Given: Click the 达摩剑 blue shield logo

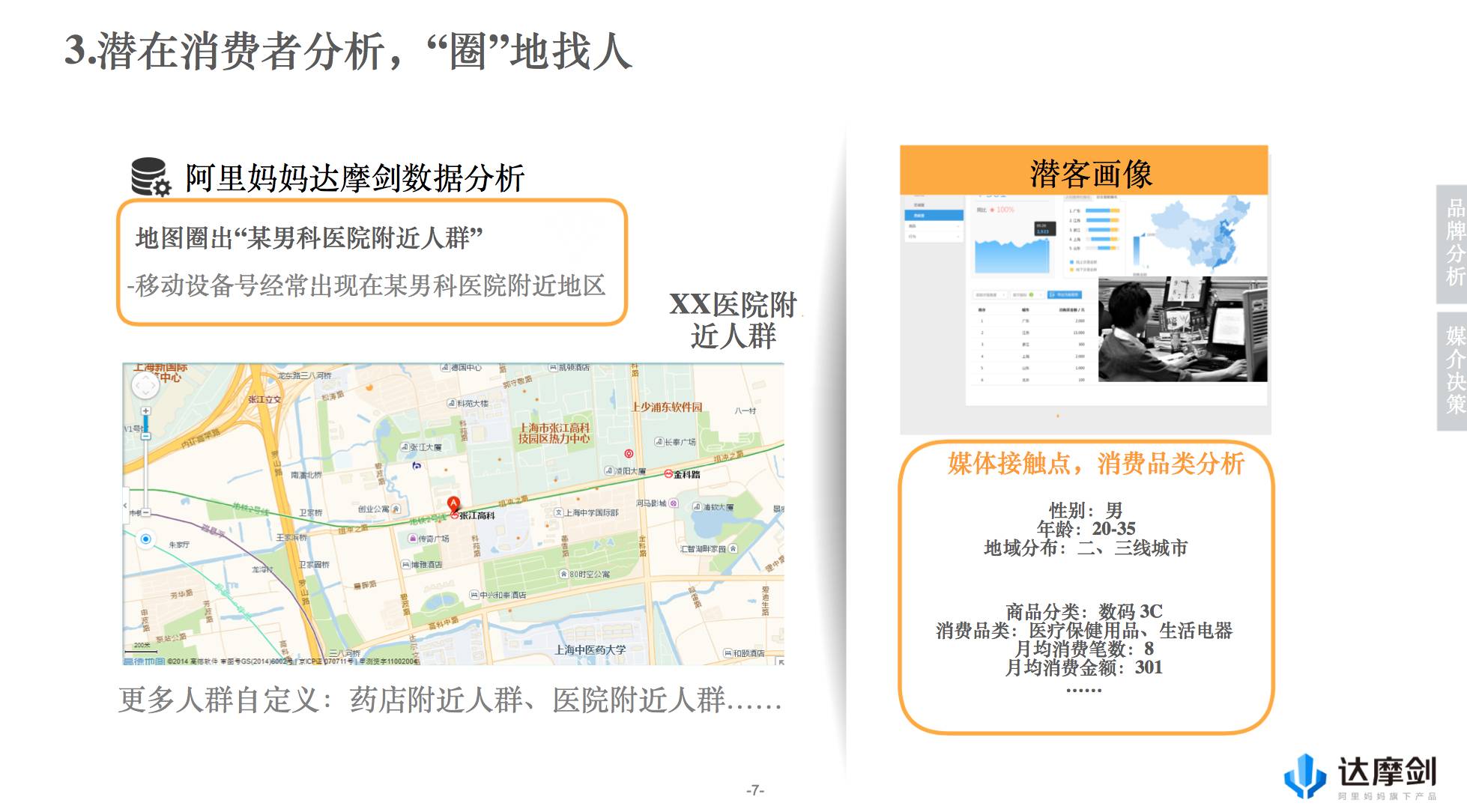Looking at the screenshot, I should 1304,775.
